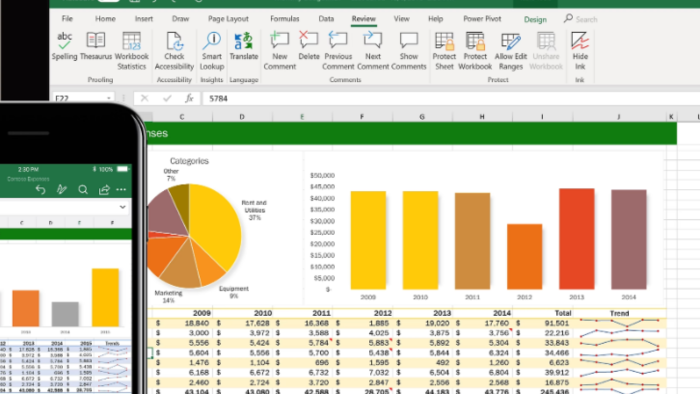
Task: Switch to the View tab
Action: tap(401, 19)
